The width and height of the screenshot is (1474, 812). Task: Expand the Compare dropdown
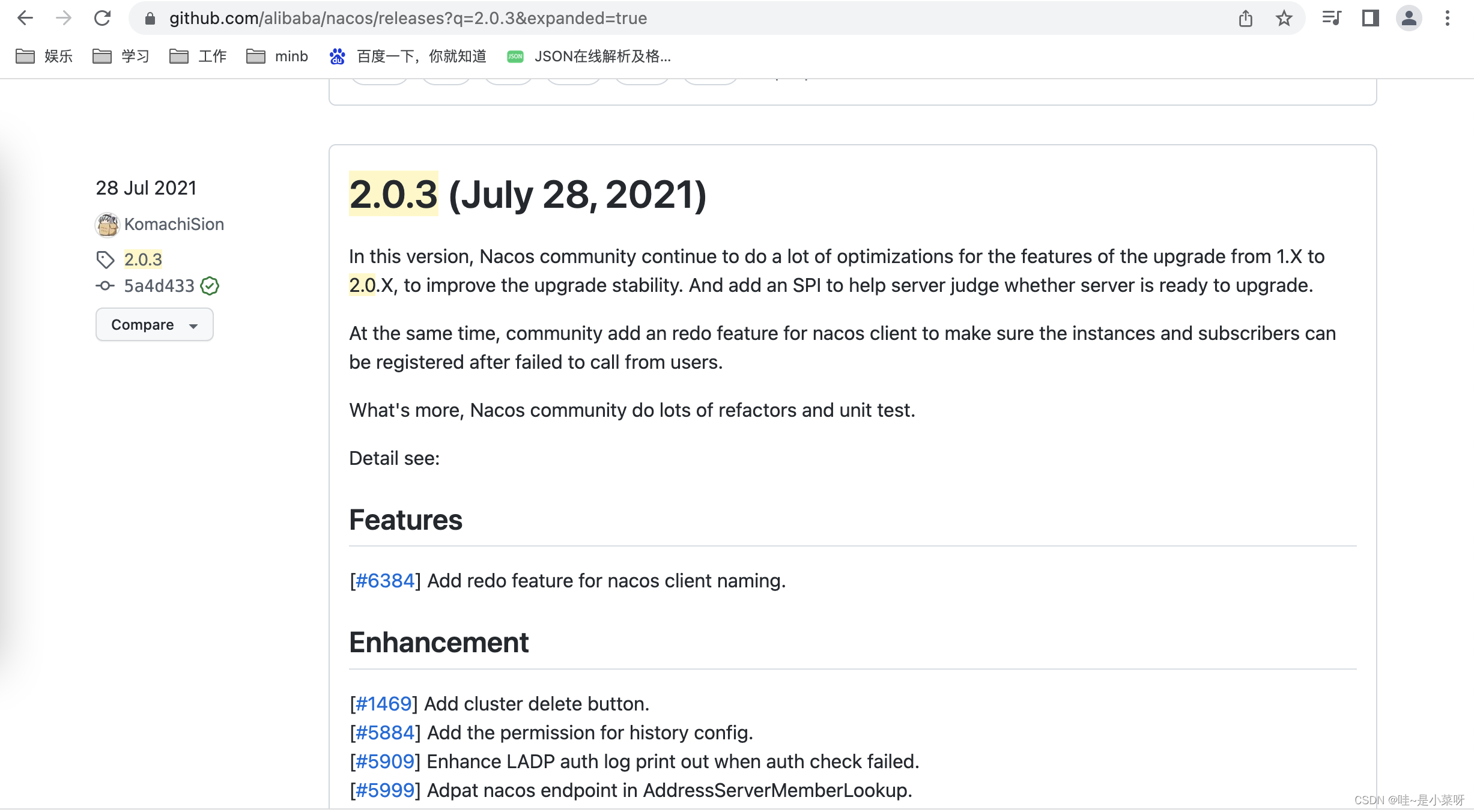(x=154, y=324)
